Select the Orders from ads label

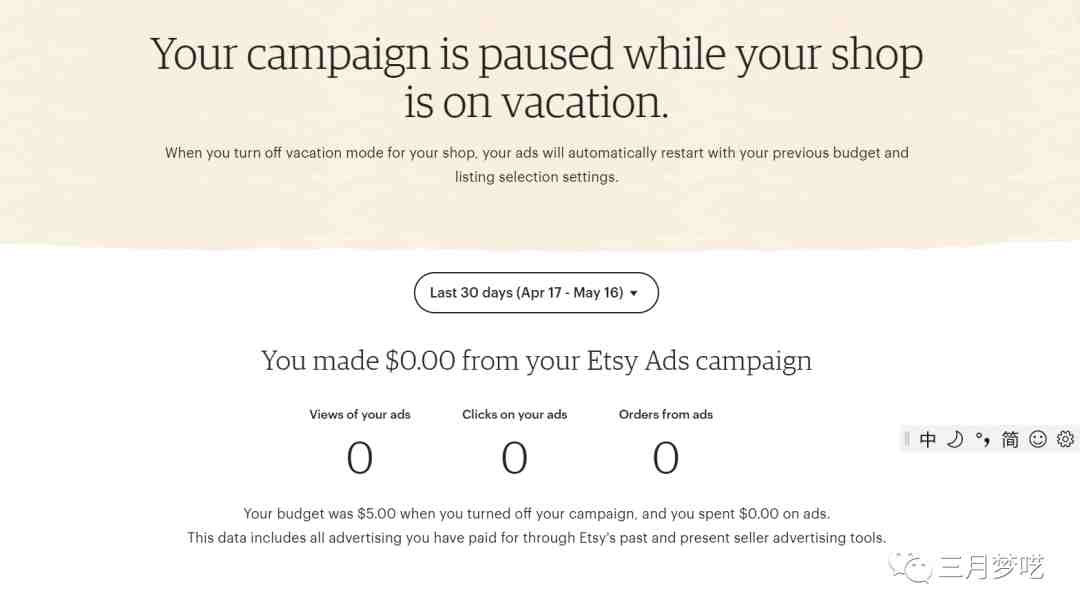pos(665,415)
